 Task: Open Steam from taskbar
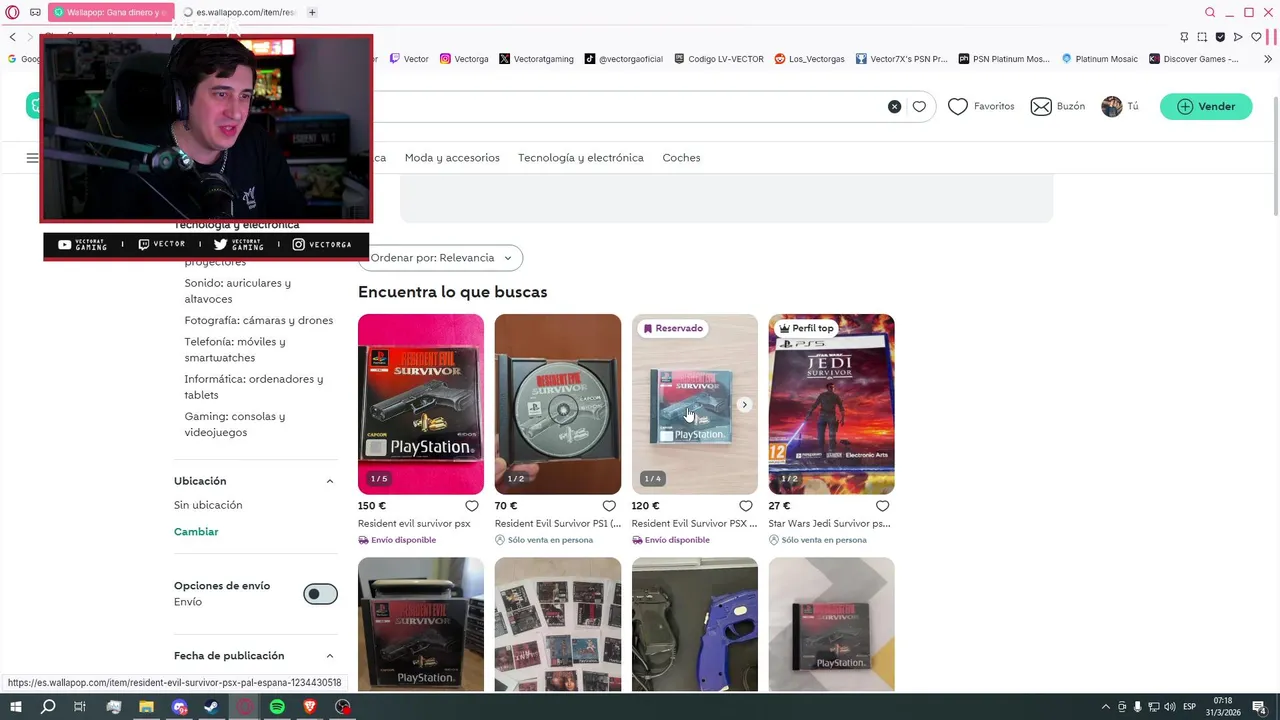click(212, 707)
